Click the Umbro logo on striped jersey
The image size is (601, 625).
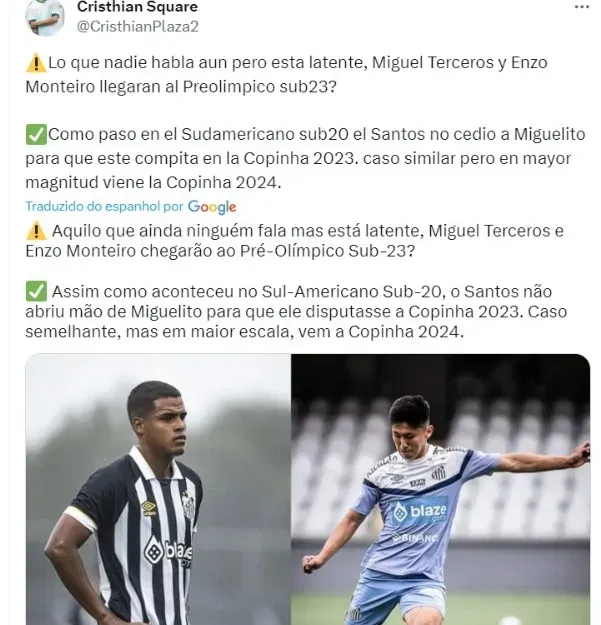pos(148,508)
